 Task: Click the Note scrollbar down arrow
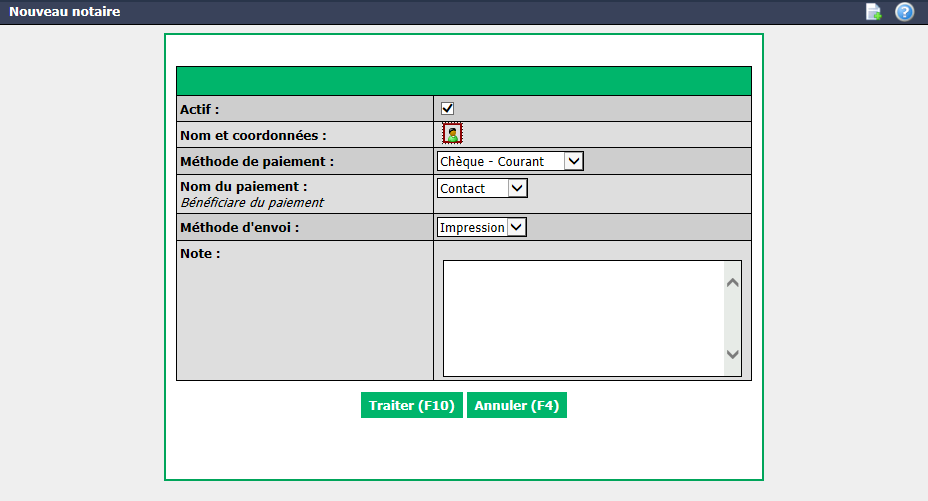[x=733, y=354]
